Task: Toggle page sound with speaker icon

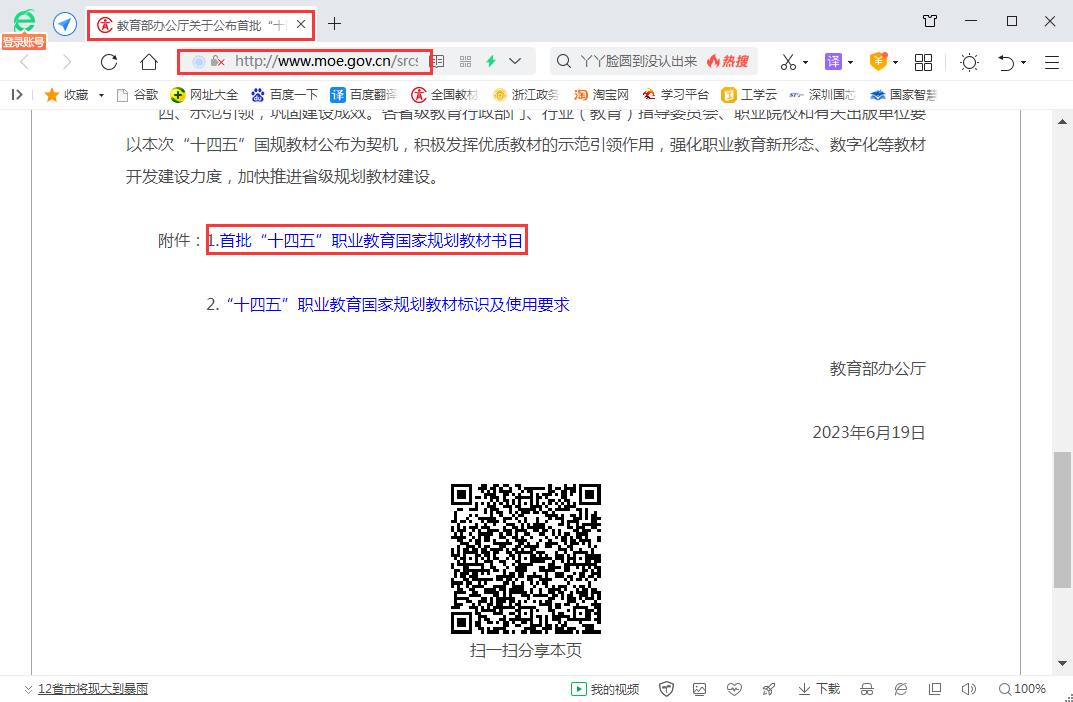Action: click(968, 689)
